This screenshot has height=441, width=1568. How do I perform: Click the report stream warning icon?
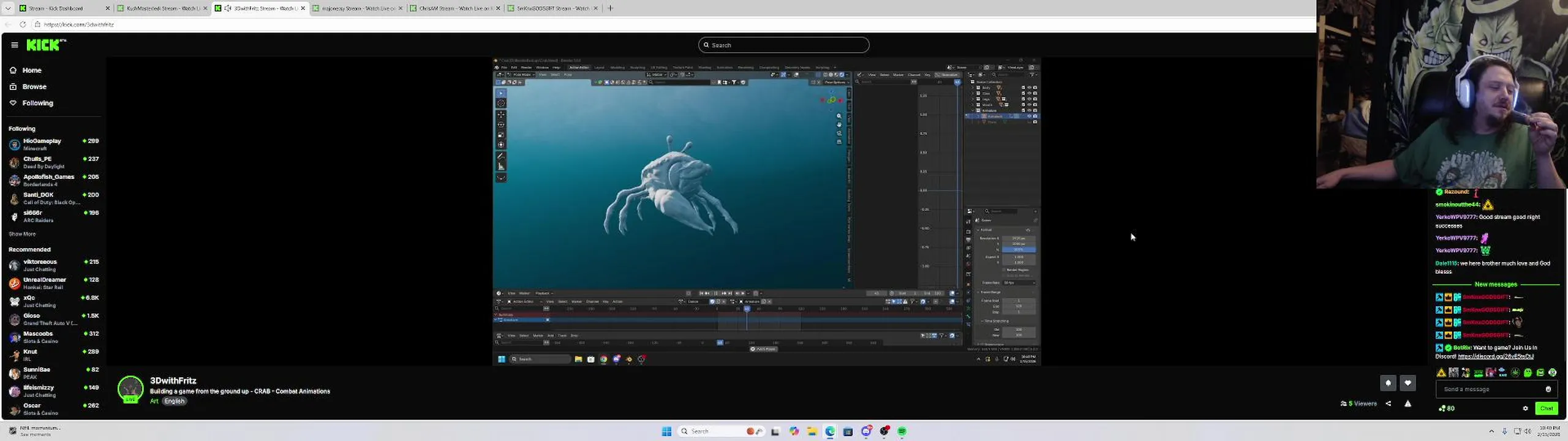[1408, 404]
